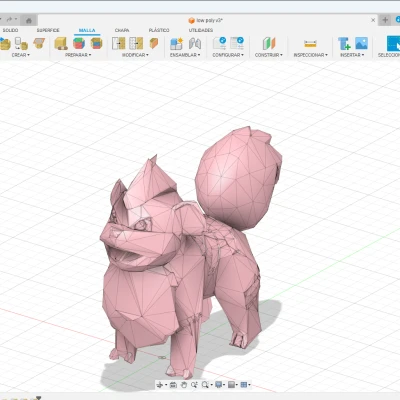This screenshot has height=400, width=400.
Task: Click the joint icon in ENSAMBLAR group
Action: pos(195,44)
